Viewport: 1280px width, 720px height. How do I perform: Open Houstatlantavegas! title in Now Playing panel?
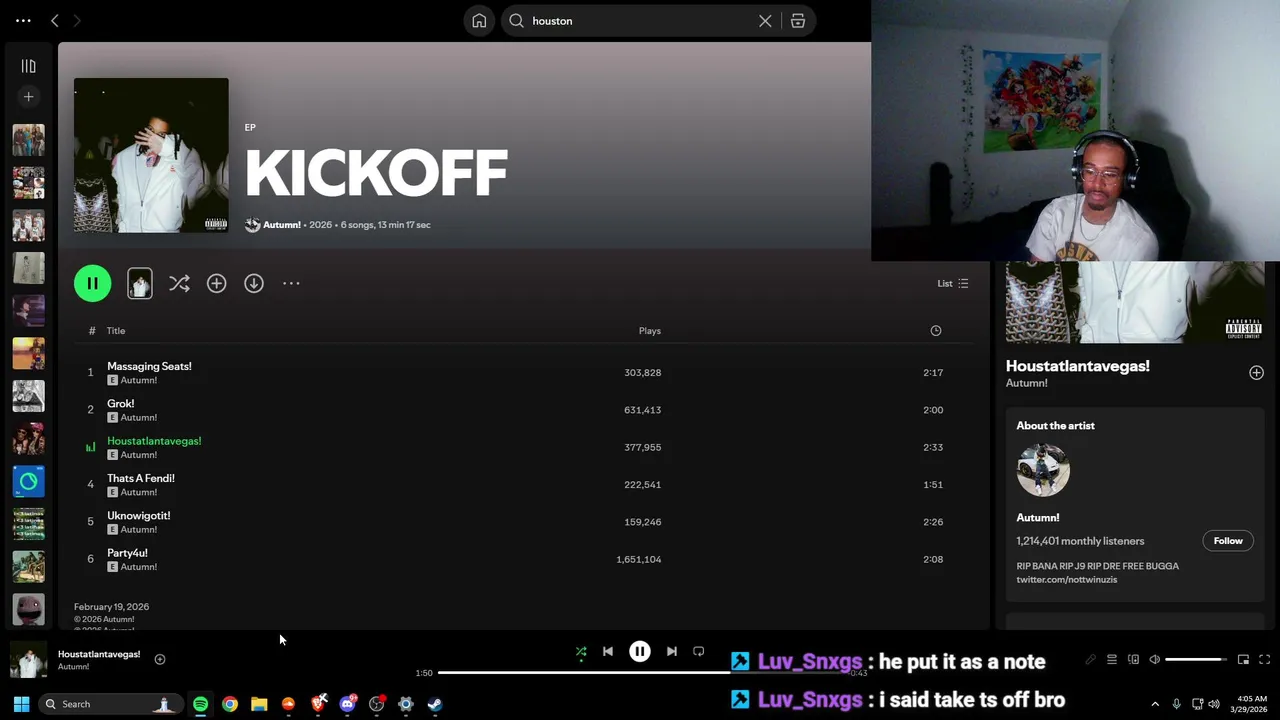tap(1078, 366)
